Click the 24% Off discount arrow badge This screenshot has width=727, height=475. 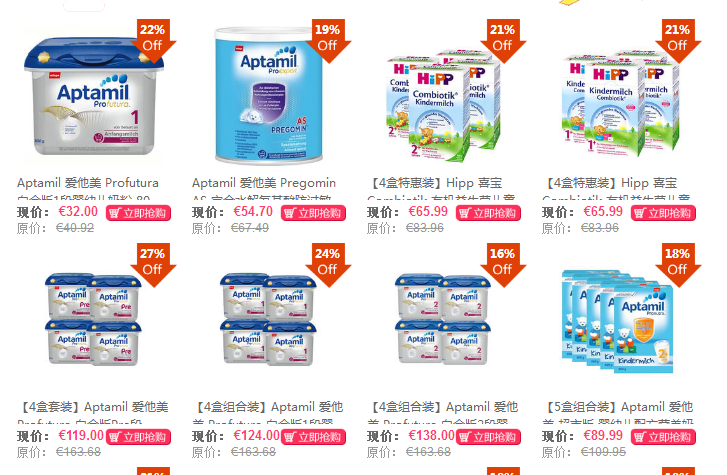(328, 264)
